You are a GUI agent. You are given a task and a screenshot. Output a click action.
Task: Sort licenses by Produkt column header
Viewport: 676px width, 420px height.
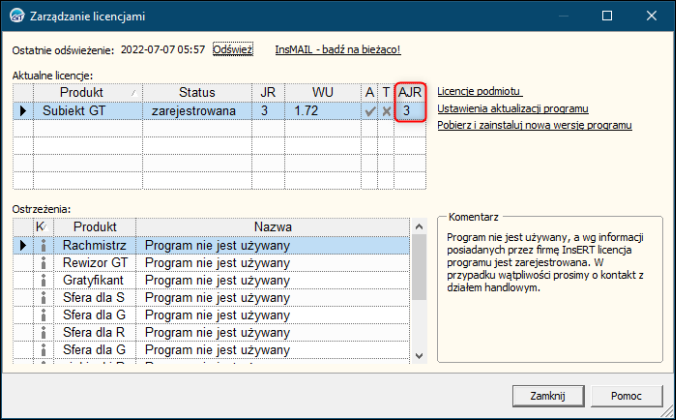[x=88, y=92]
